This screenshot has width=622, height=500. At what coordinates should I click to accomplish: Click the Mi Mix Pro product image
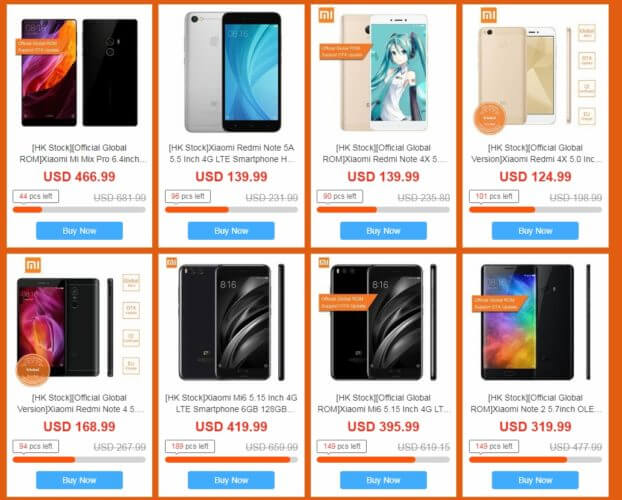click(79, 73)
